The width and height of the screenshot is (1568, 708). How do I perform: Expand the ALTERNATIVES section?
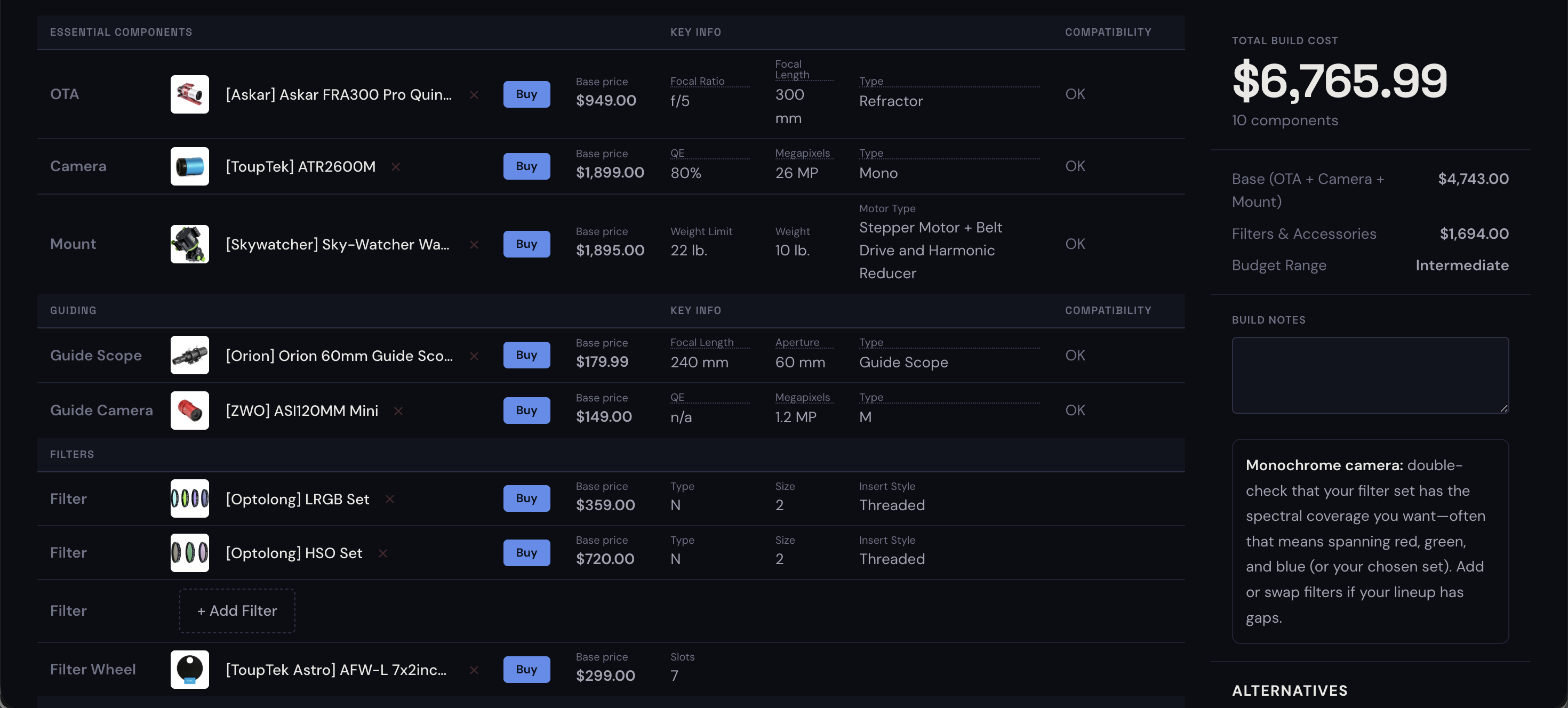pos(1290,690)
